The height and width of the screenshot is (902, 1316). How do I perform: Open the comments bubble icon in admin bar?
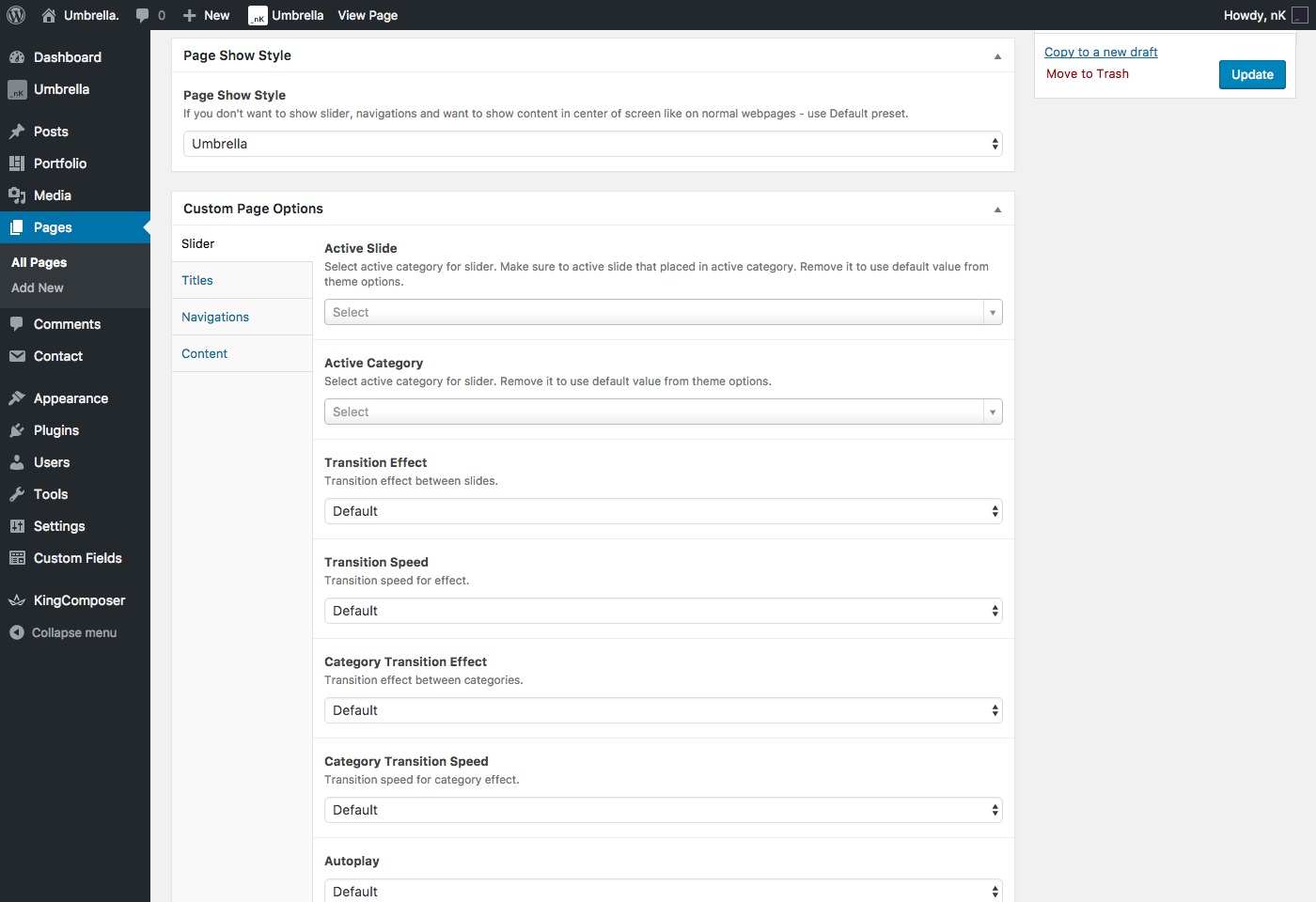pos(142,15)
